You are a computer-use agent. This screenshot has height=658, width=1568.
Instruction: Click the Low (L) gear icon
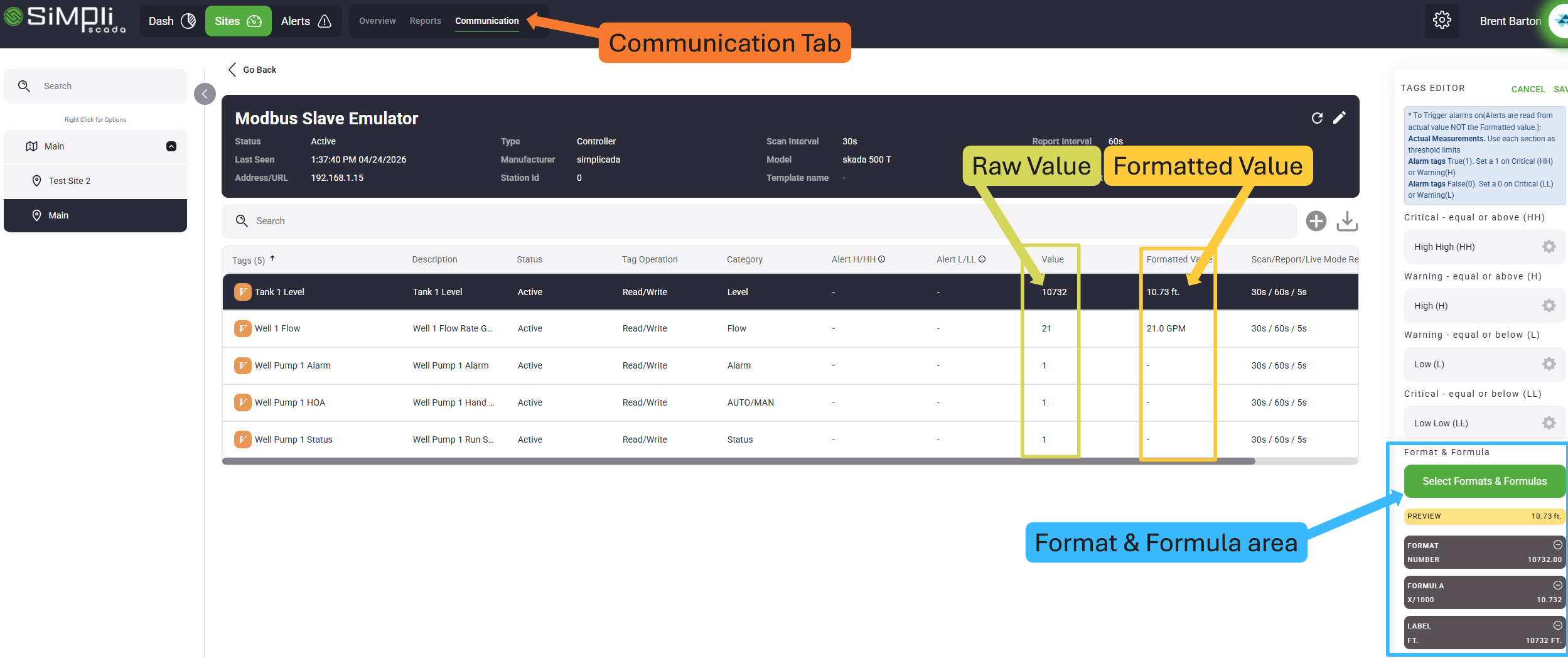[x=1549, y=364]
